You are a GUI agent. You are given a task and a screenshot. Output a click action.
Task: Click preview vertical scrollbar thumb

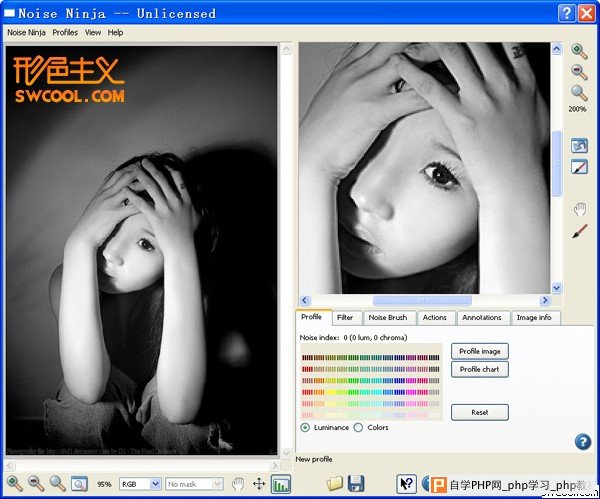click(x=557, y=163)
